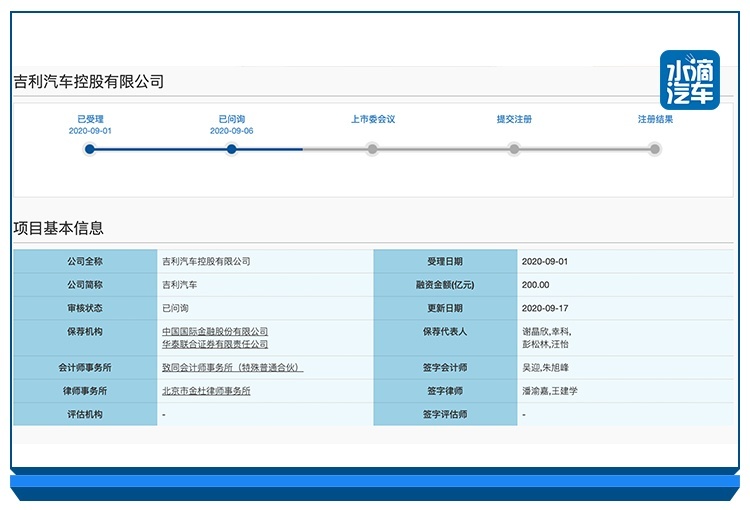Open the 华泰联合证券有限责任公司 link
The height and width of the screenshot is (510, 750).
[215, 344]
